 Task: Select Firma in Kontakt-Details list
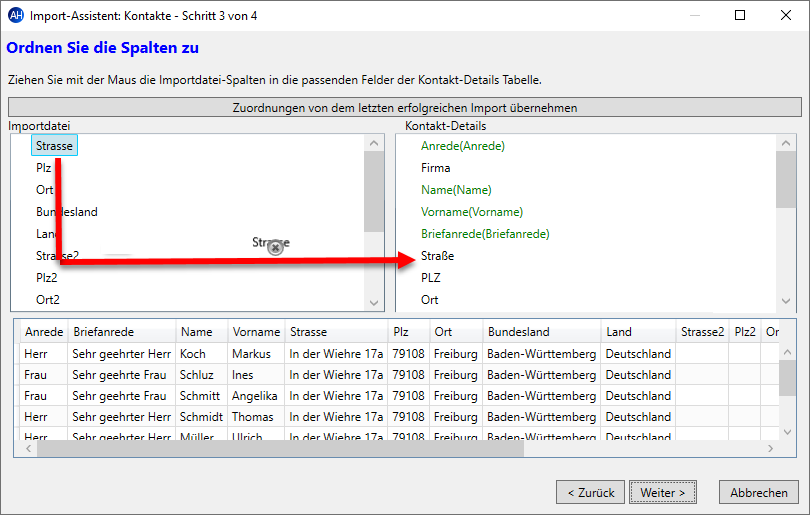pos(435,168)
